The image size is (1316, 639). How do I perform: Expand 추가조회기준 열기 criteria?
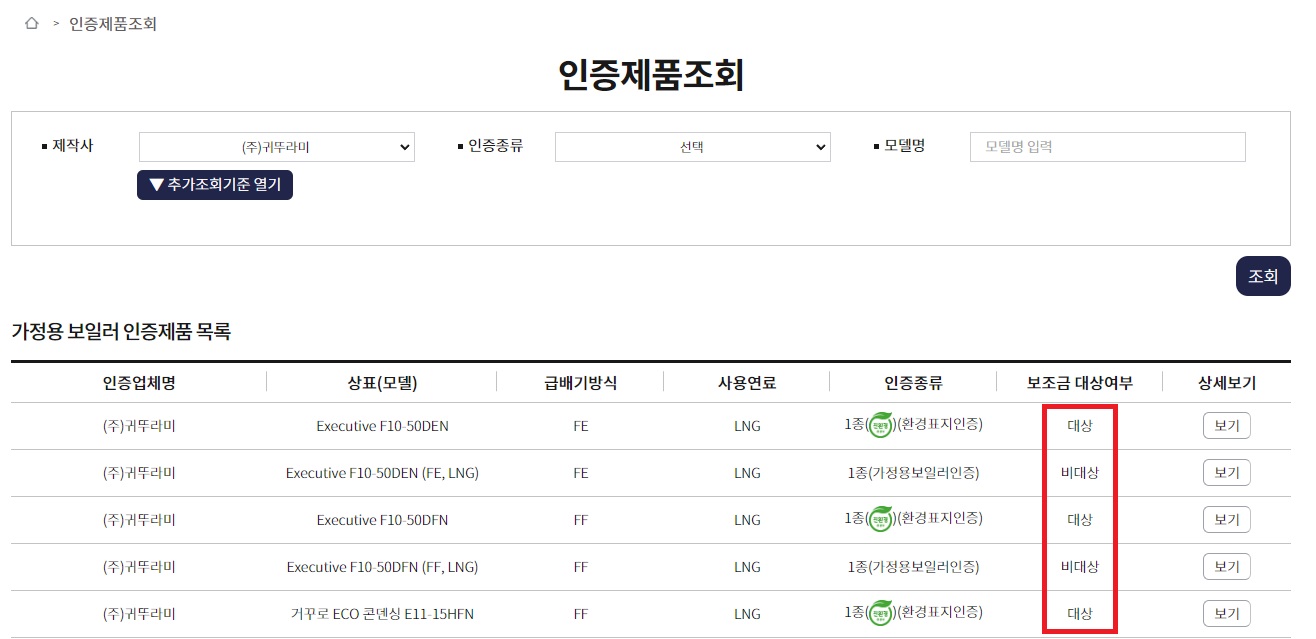click(x=215, y=185)
